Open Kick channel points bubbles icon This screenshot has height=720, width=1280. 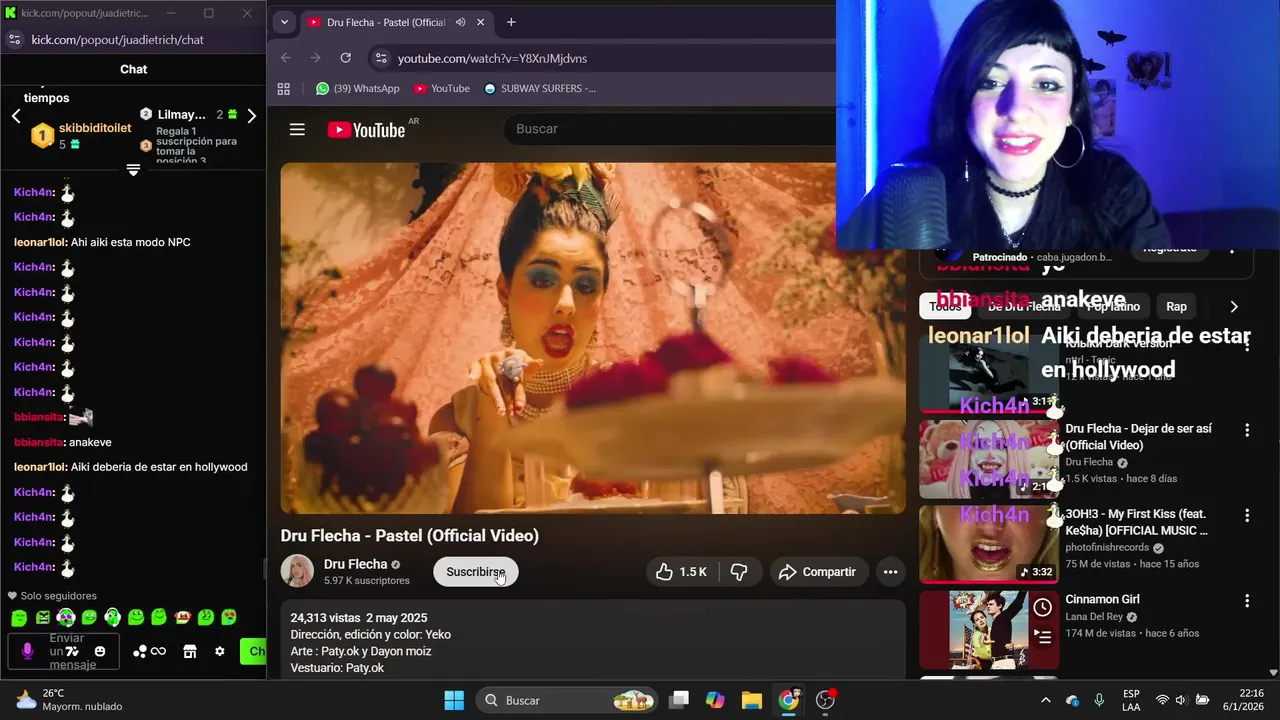click(139, 651)
